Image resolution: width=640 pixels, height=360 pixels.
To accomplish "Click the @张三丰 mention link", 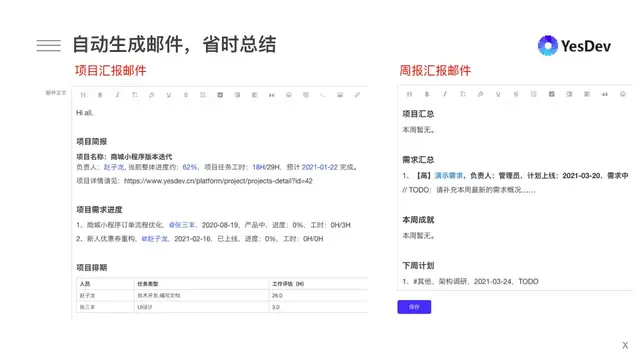I will (x=182, y=225).
